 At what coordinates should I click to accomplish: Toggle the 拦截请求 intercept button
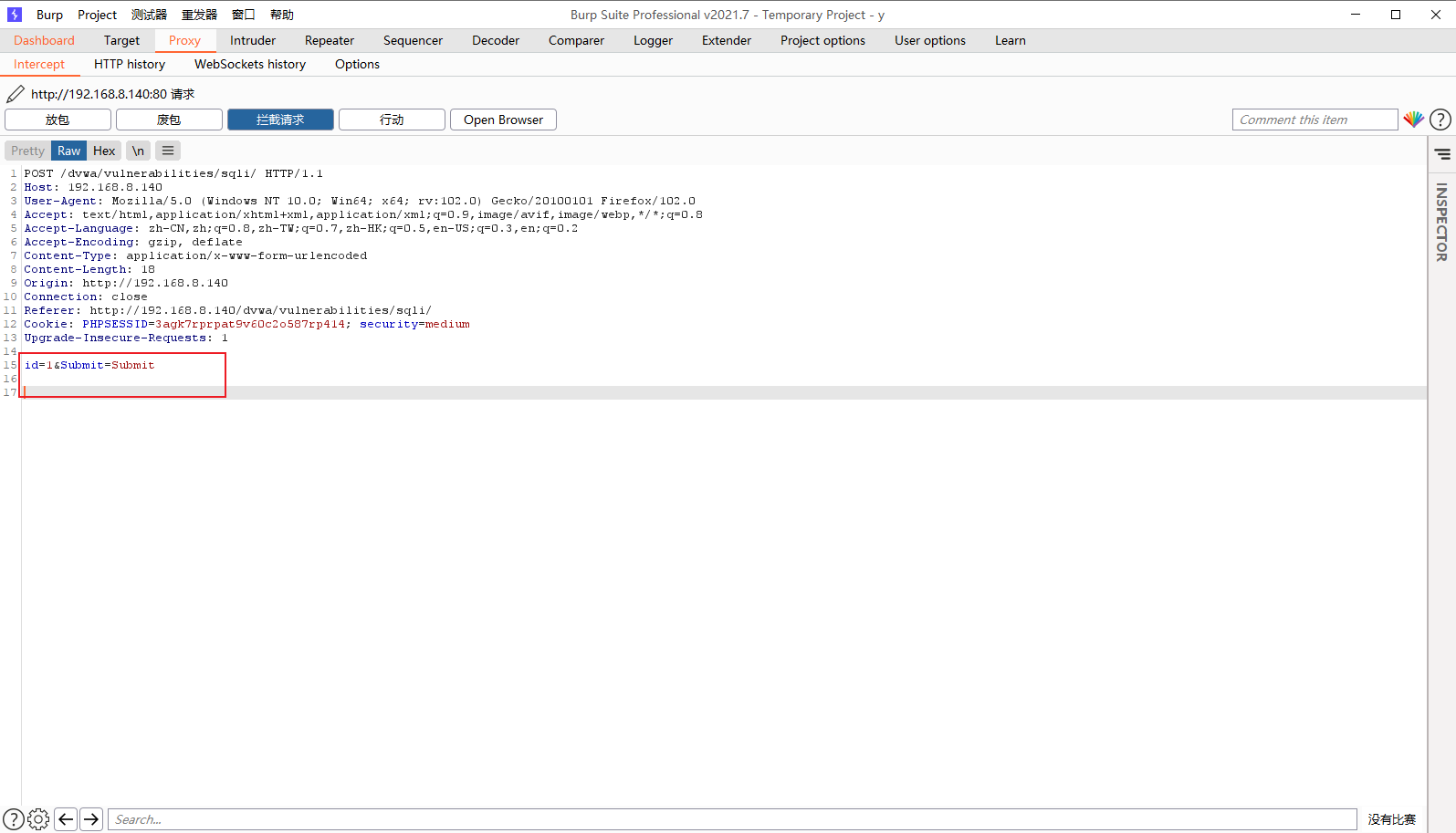click(280, 120)
